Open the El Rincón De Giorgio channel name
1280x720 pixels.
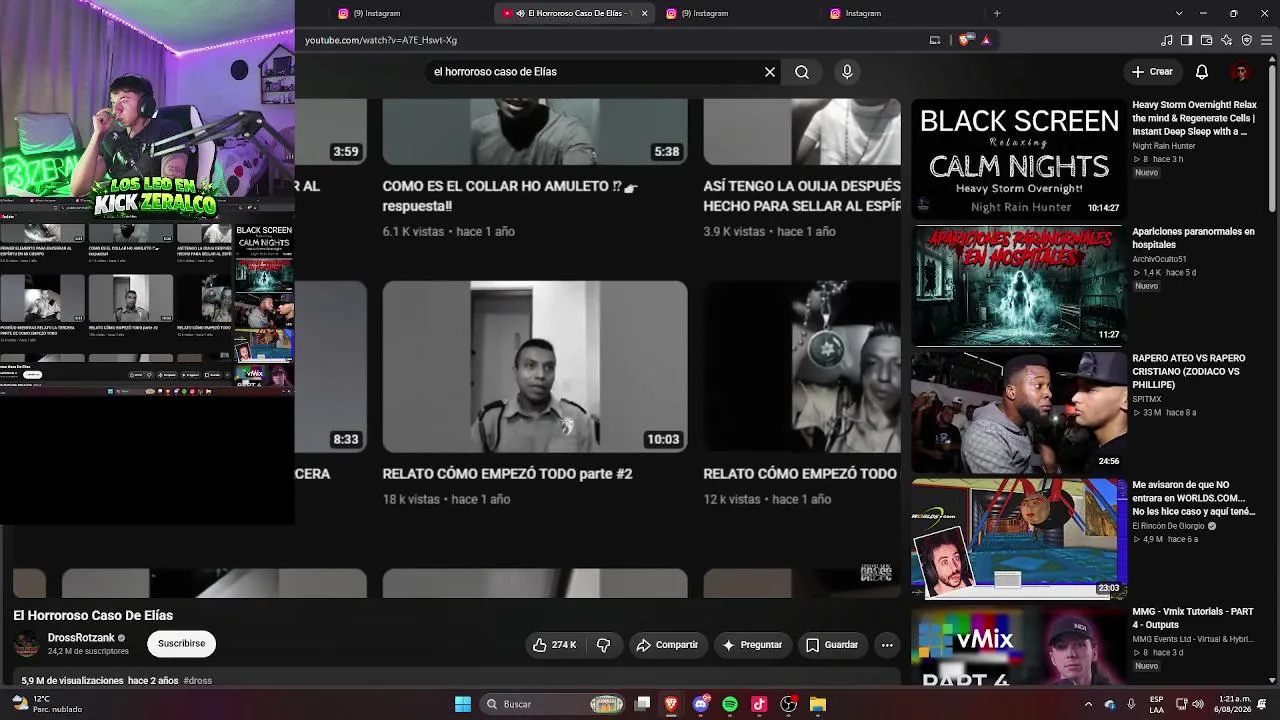click(1168, 526)
